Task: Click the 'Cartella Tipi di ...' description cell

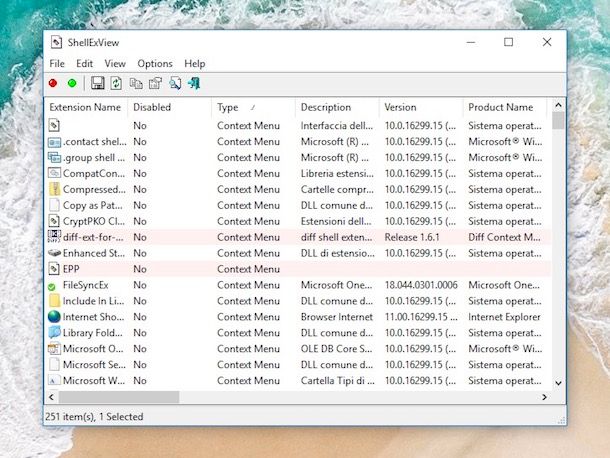Action: 337,381
